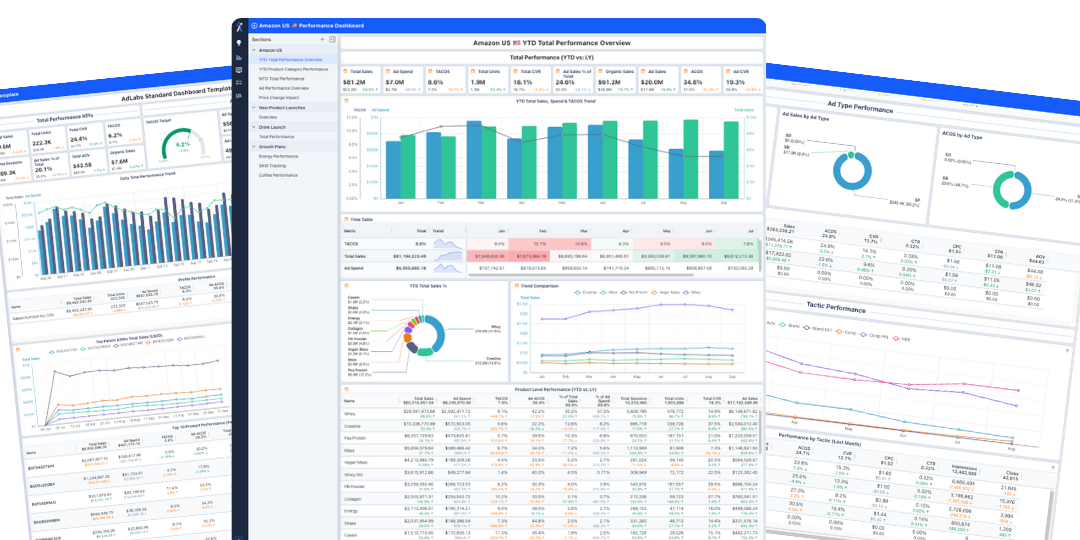This screenshot has width=1080, height=540.
Task: Select the Whey row in product table
Action: coord(551,414)
